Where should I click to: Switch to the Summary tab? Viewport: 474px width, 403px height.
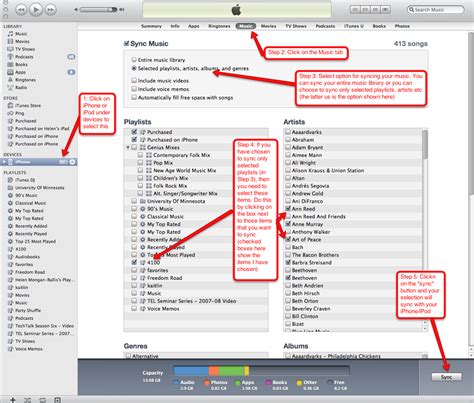pyautogui.click(x=151, y=26)
